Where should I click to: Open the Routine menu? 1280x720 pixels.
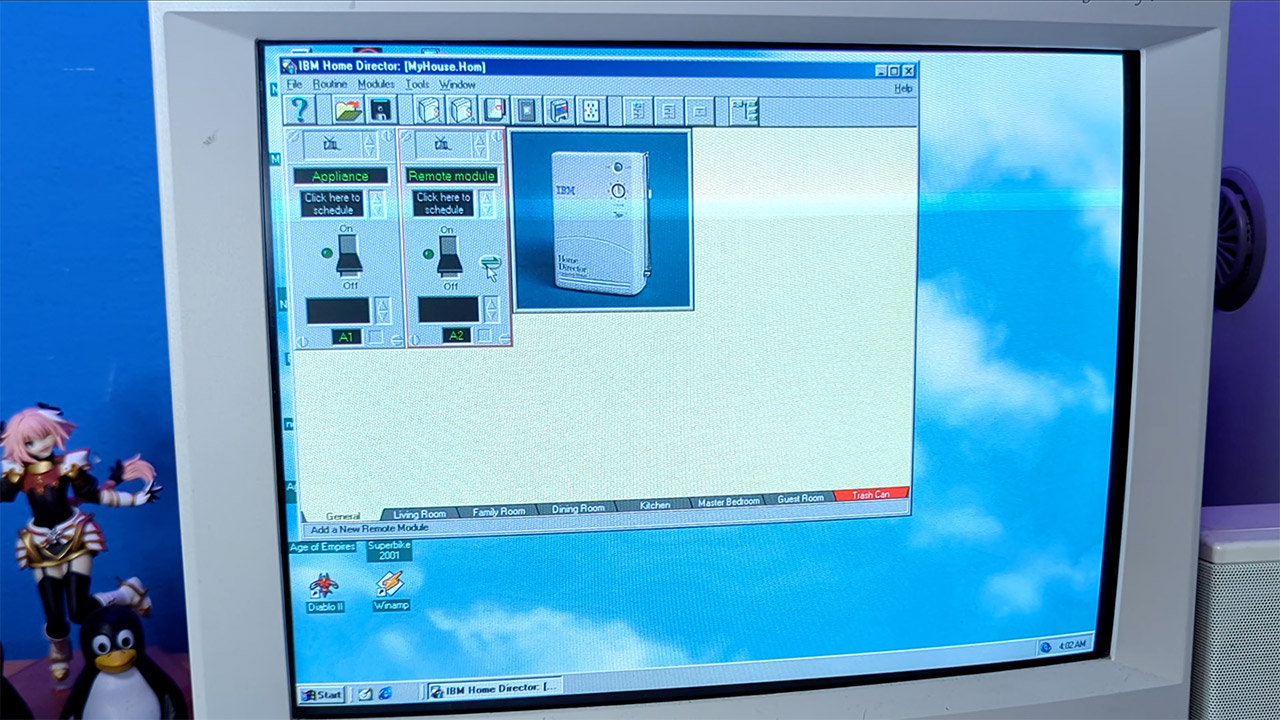(330, 85)
